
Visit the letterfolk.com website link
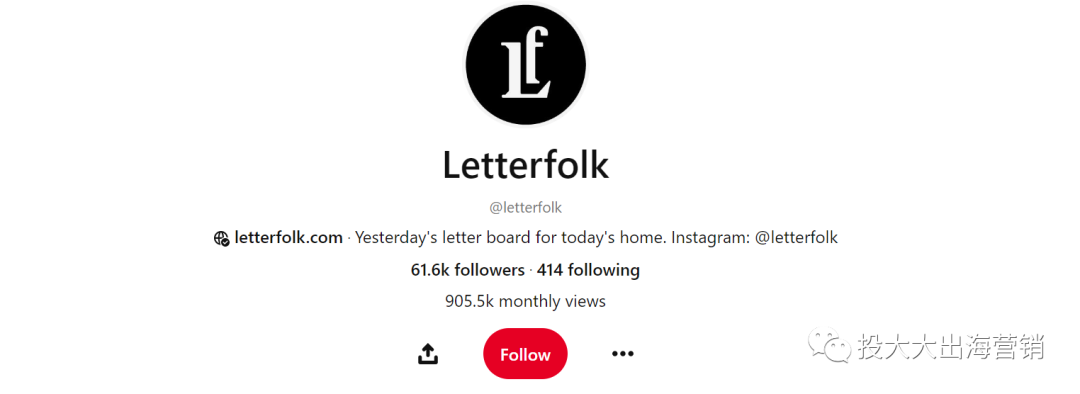coord(289,238)
